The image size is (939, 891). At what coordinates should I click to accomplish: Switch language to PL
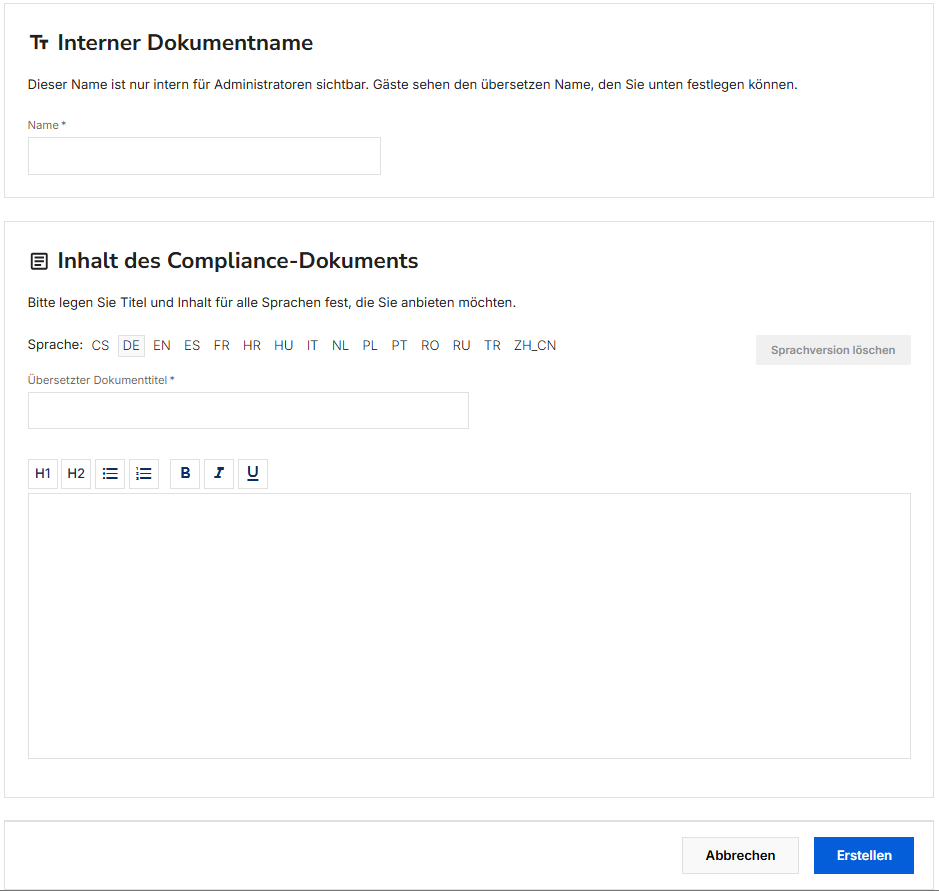(370, 346)
